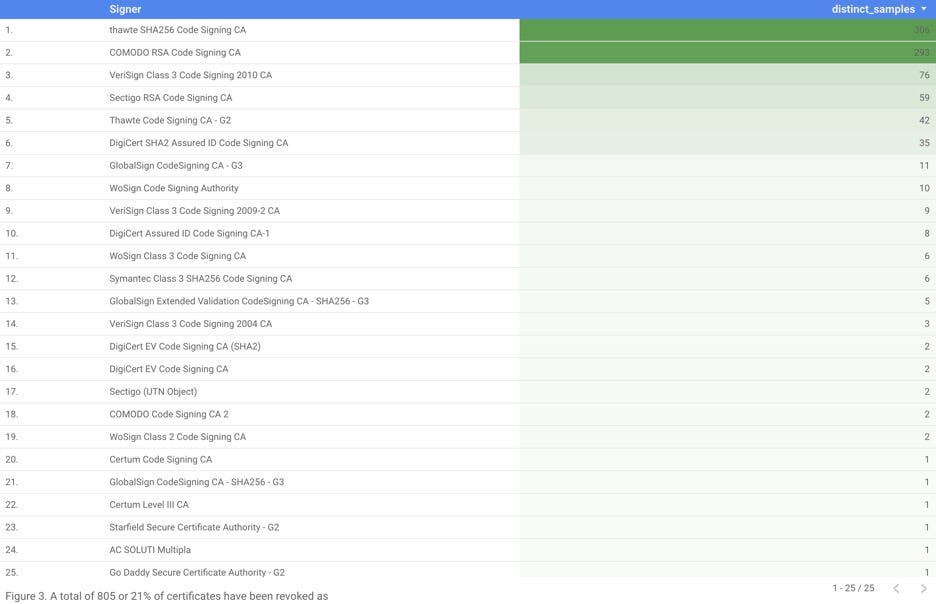This screenshot has height=604, width=936.
Task: Select Starfield Secure Certificate Authority - G2
Action: (194, 528)
